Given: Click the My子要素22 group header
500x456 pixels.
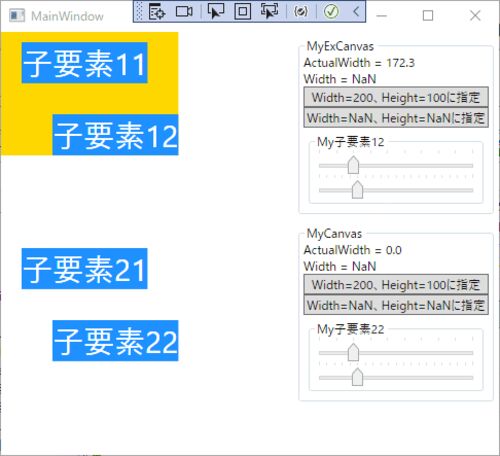Looking at the screenshot, I should tap(351, 329).
